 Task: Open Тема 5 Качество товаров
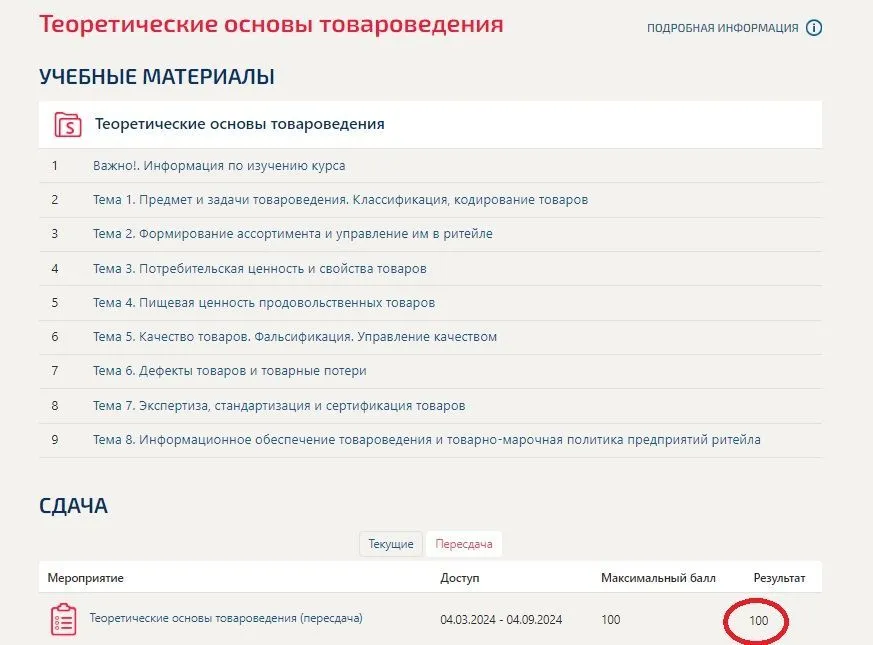point(295,337)
